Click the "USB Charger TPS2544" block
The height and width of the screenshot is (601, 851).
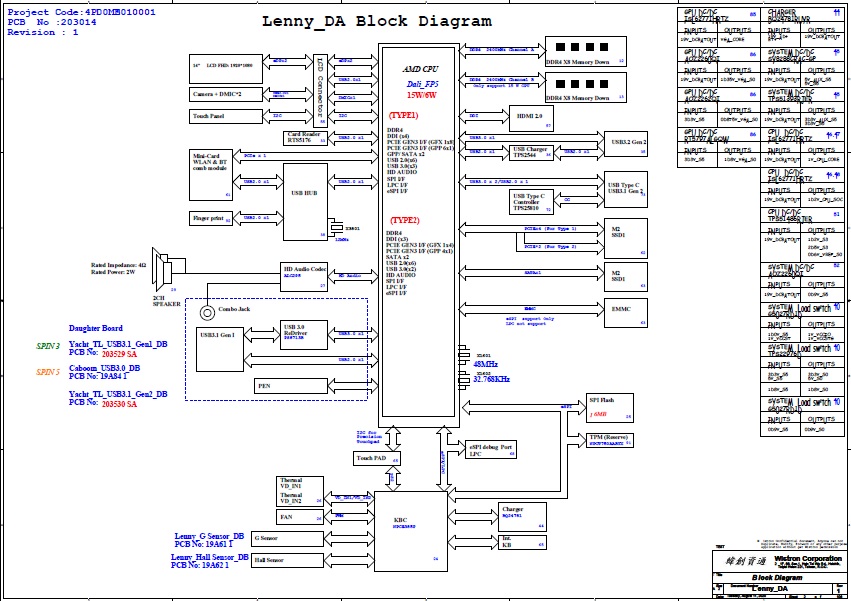click(x=531, y=152)
